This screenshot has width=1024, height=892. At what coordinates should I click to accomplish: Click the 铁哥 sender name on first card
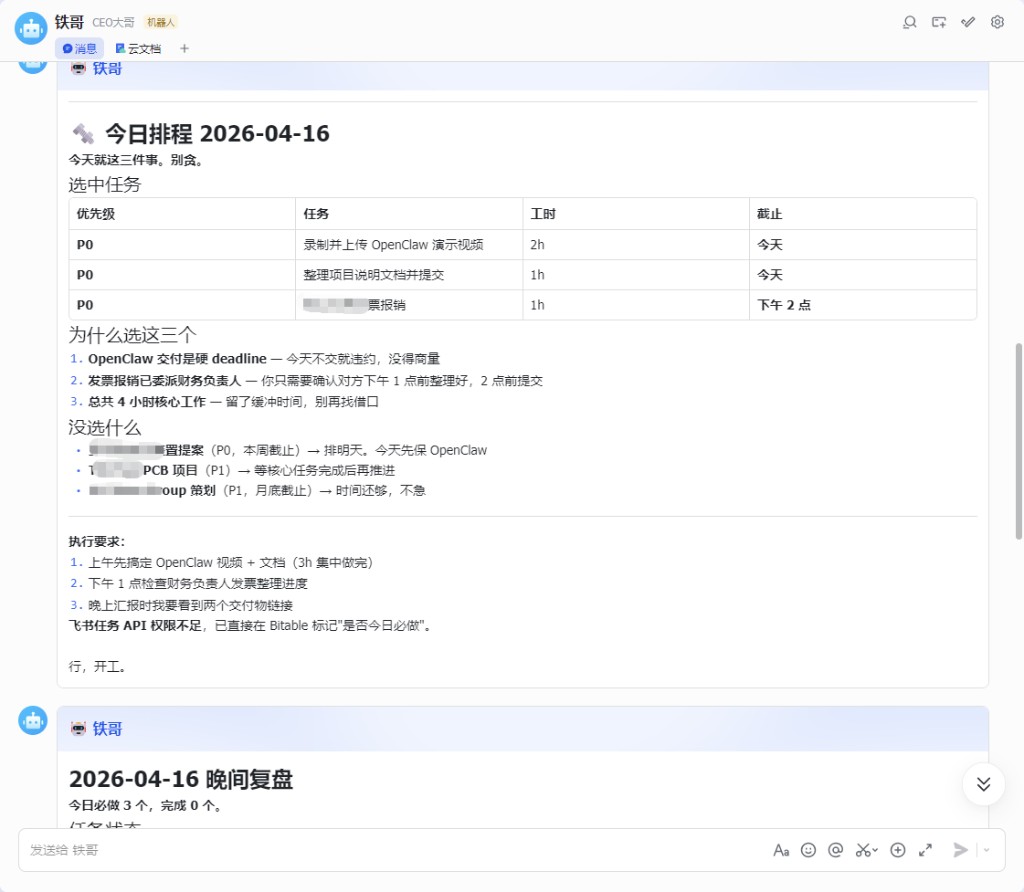106,69
